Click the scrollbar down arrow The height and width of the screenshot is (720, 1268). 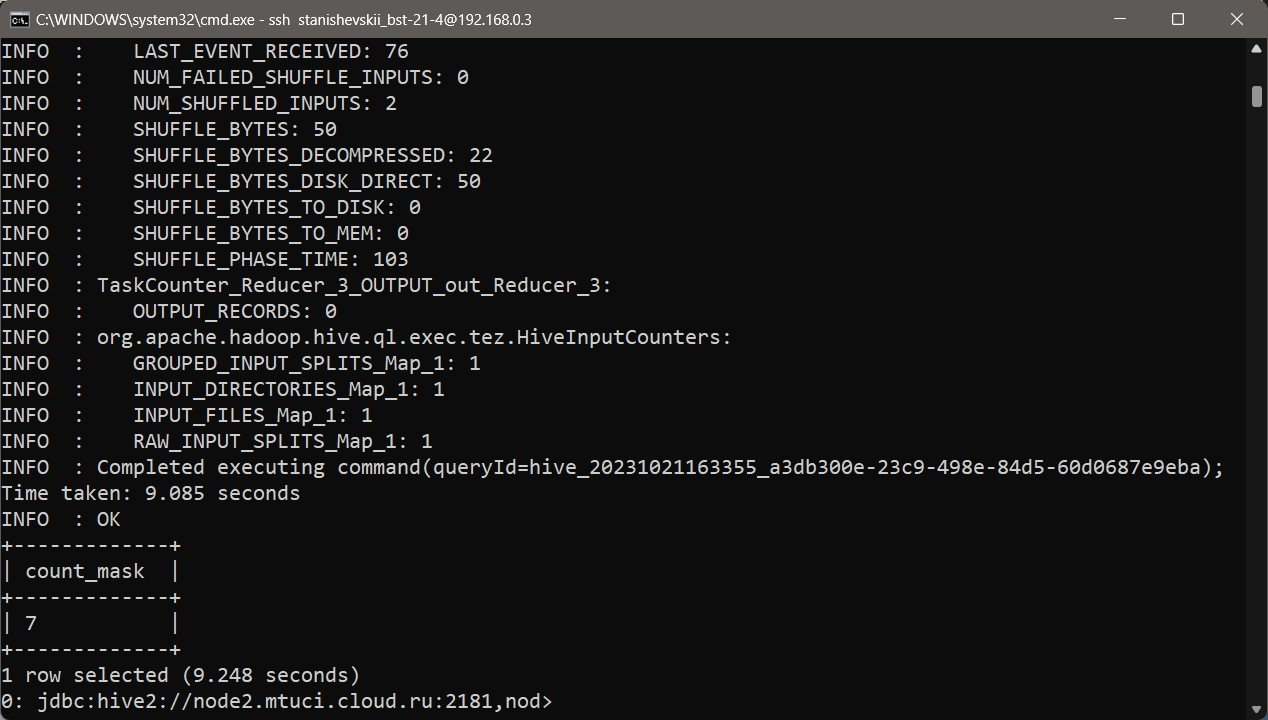pyautogui.click(x=1256, y=709)
